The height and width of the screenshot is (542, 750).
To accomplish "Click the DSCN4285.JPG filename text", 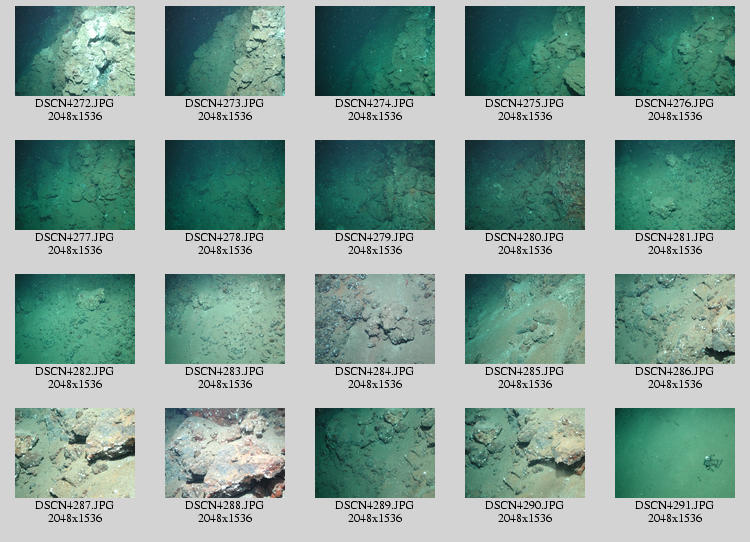I will [x=524, y=371].
